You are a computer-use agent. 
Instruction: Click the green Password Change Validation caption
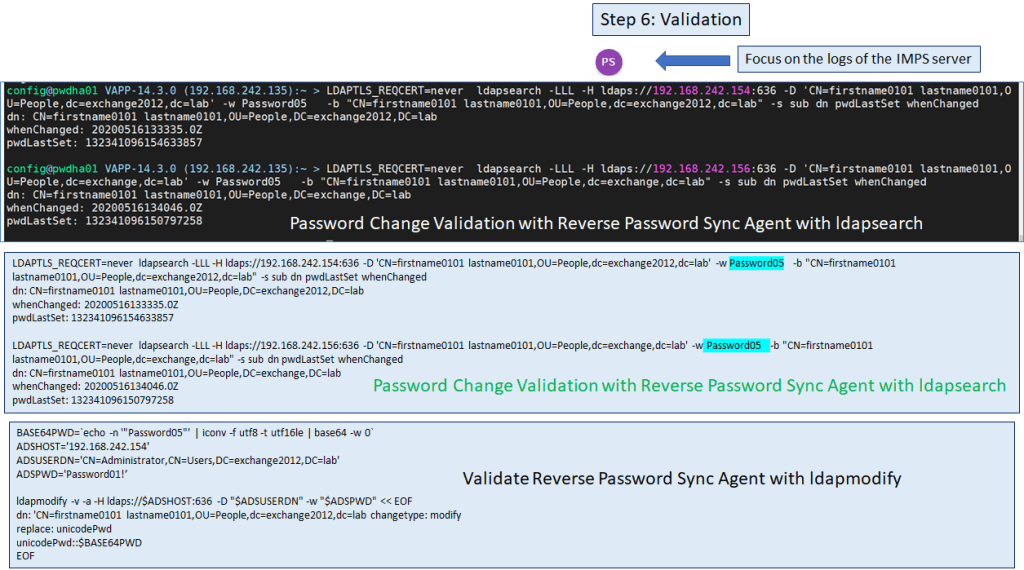tap(689, 385)
